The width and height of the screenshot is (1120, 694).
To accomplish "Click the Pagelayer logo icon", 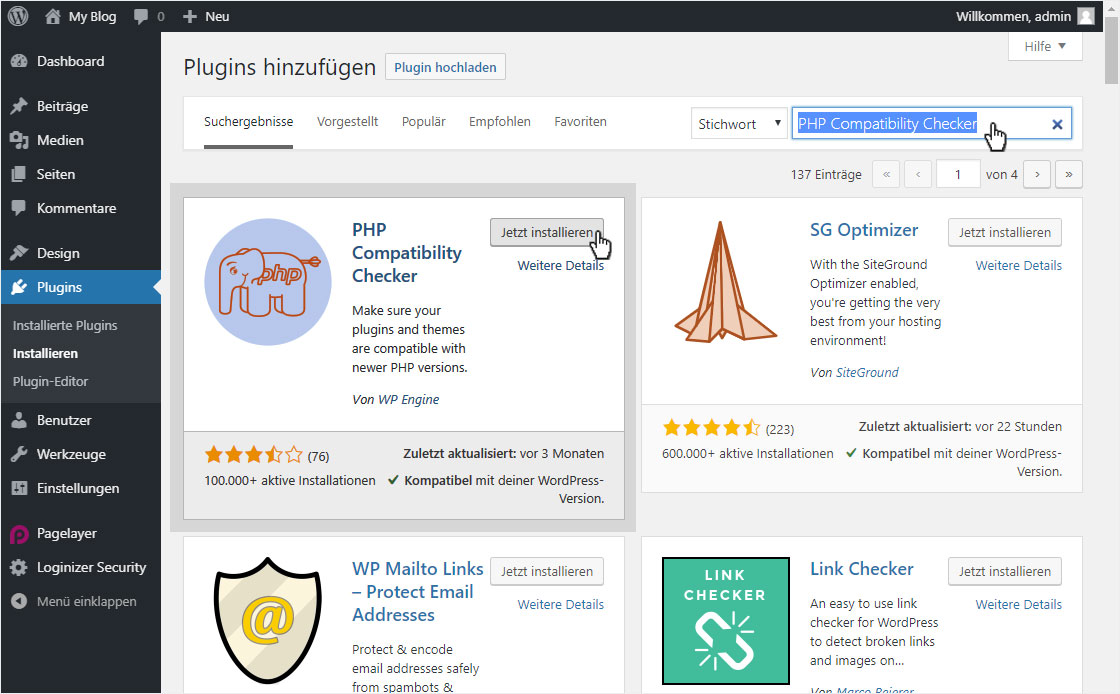I will (19, 534).
